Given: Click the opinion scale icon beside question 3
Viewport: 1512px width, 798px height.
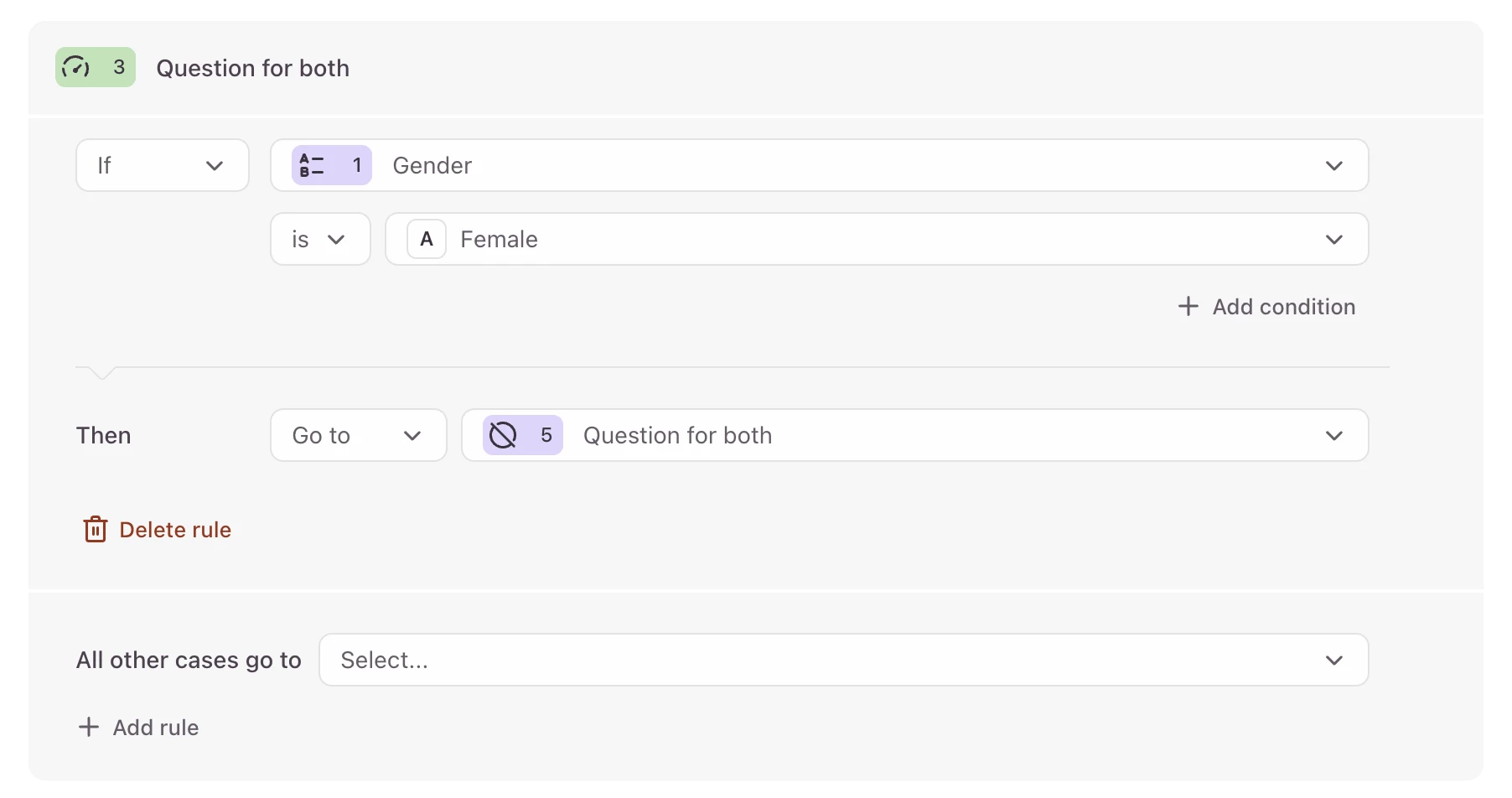Looking at the screenshot, I should [x=76, y=67].
